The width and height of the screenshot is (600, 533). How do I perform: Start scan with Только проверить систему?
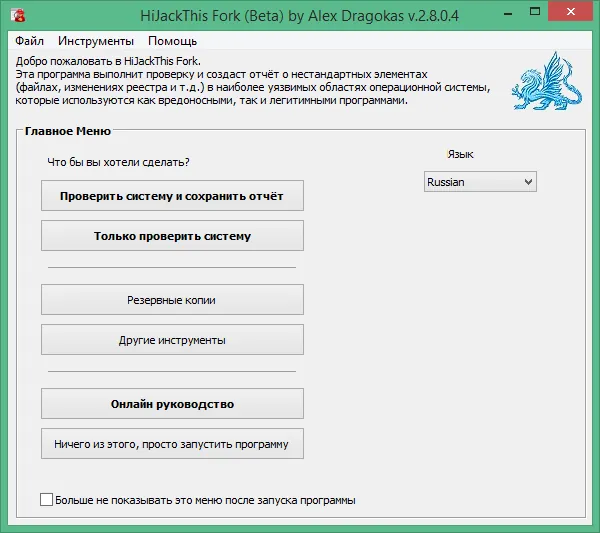(x=172, y=236)
